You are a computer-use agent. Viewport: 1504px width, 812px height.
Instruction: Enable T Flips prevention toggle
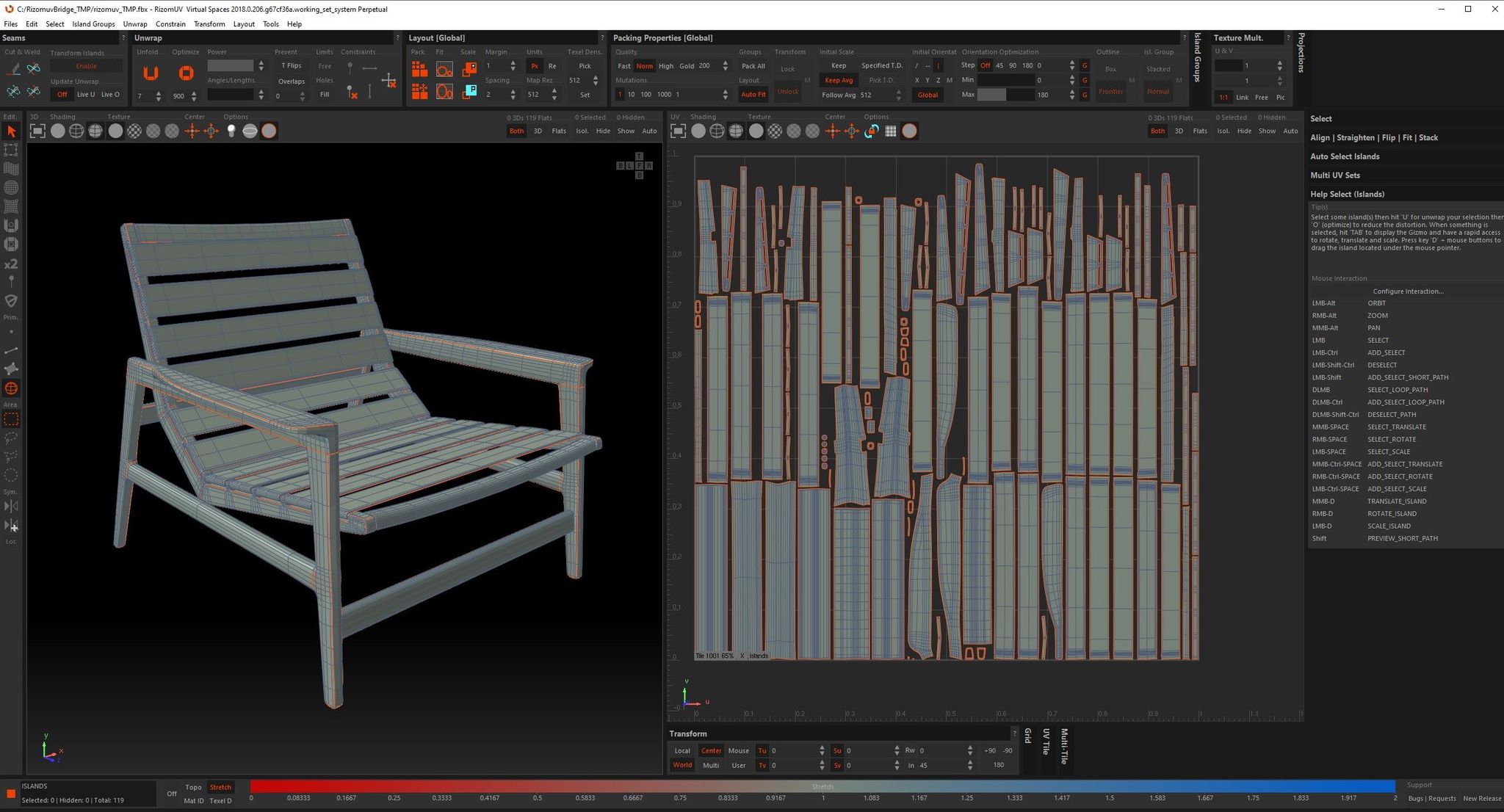[291, 66]
